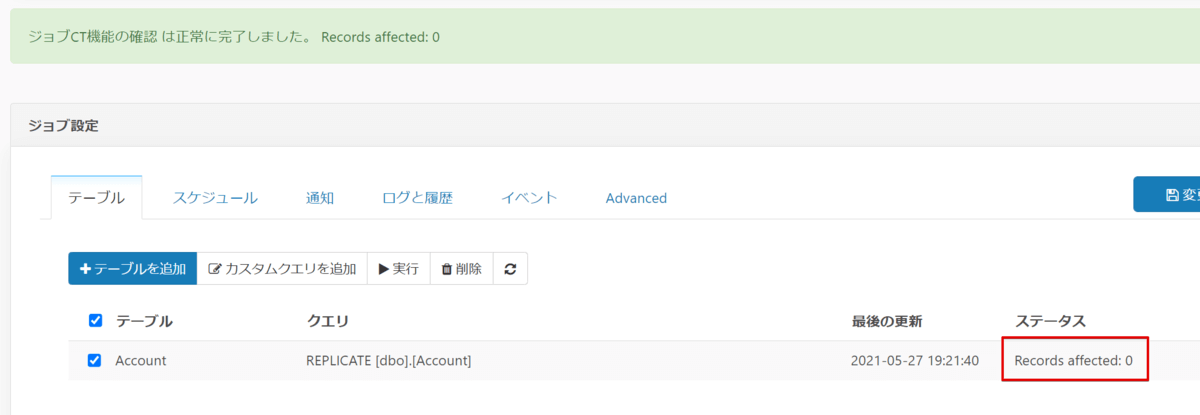
Task: Uncheck the Account row checkbox
Action: coord(95,360)
